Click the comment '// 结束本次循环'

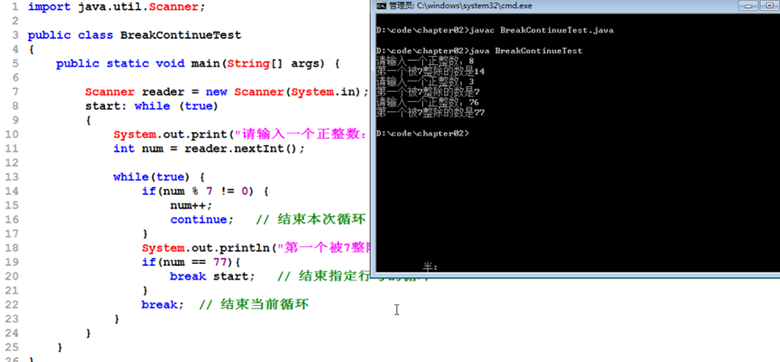coord(310,219)
